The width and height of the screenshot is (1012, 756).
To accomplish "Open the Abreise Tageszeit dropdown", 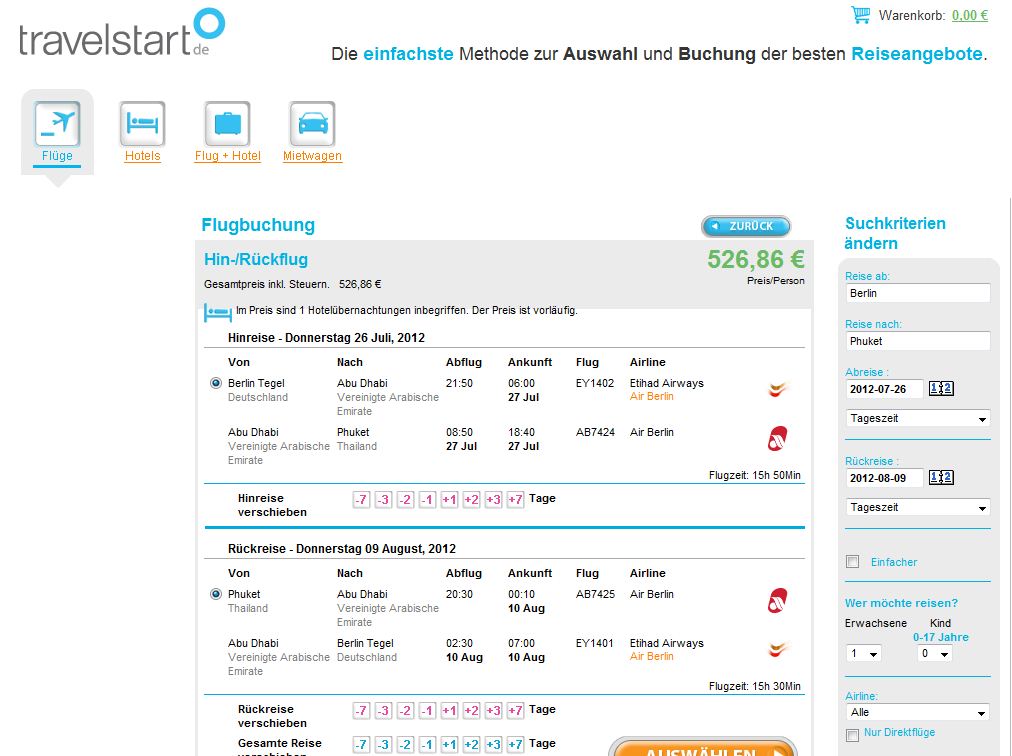I will (918, 418).
